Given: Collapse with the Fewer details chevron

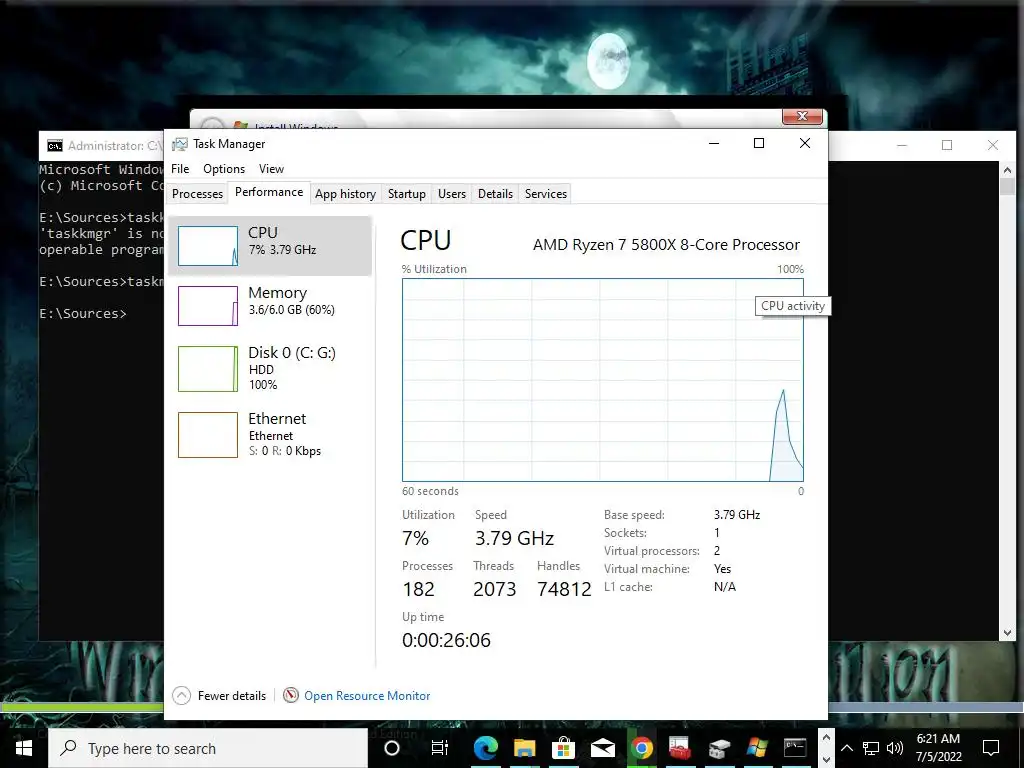Looking at the screenshot, I should (182, 696).
